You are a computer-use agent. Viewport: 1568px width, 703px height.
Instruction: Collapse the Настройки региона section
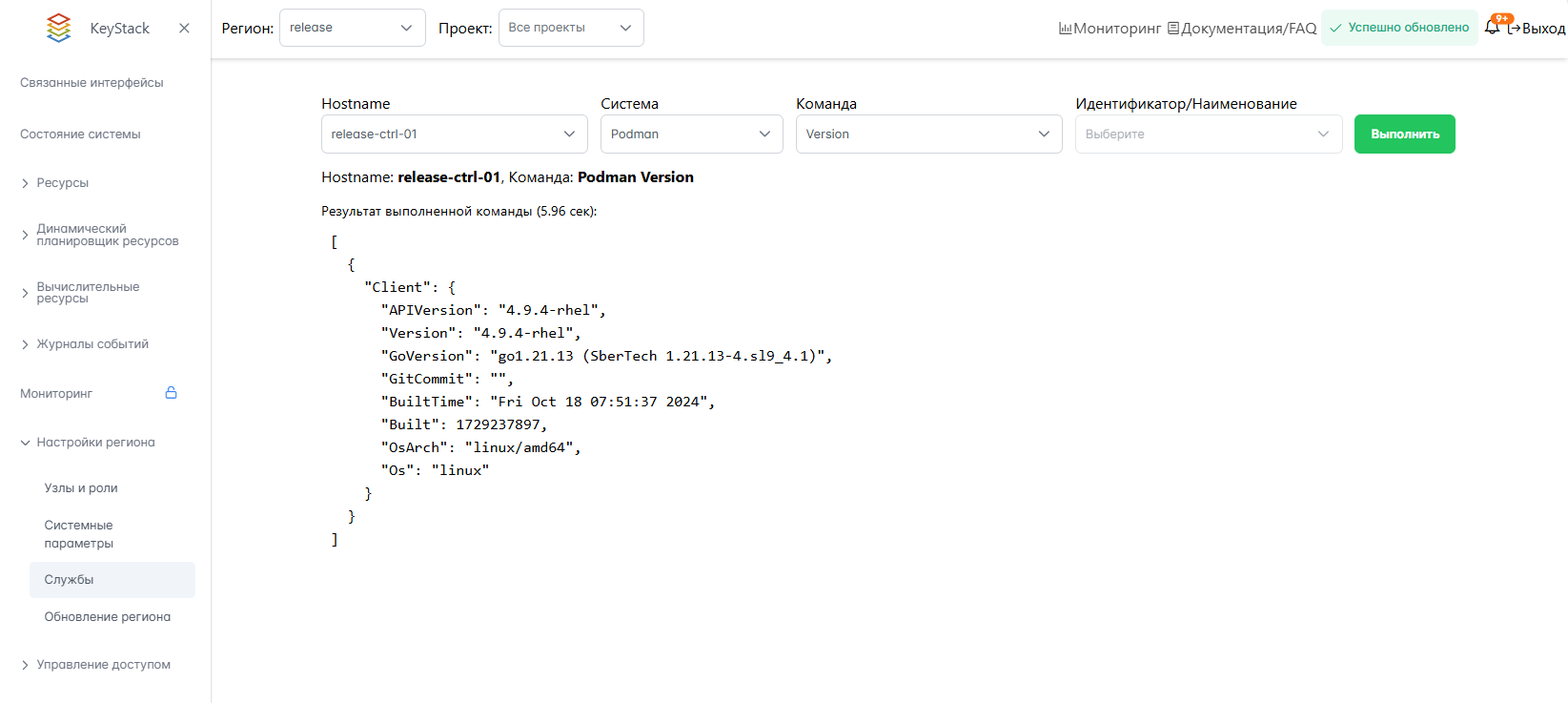pyautogui.click(x=95, y=443)
